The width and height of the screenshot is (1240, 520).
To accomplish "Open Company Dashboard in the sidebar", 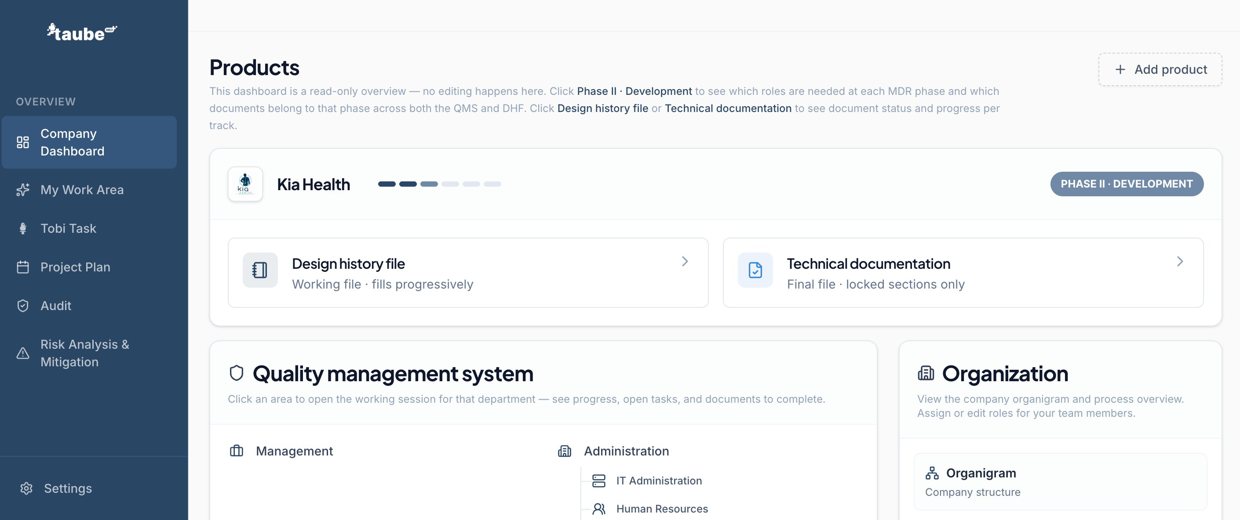I will click(x=89, y=142).
